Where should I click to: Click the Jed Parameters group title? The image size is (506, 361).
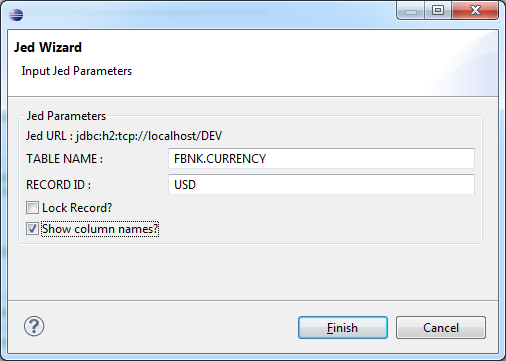tap(66, 116)
